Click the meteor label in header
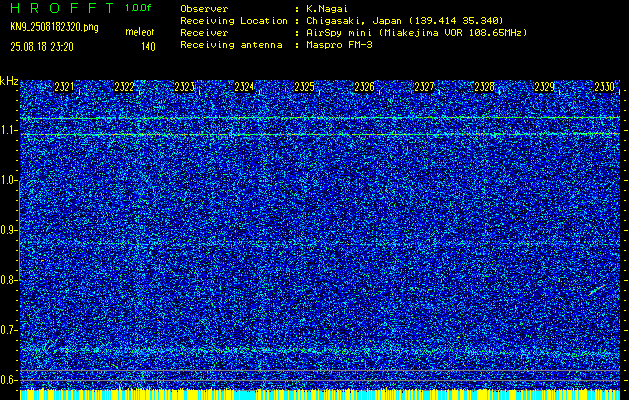The image size is (629, 400). pyautogui.click(x=140, y=32)
